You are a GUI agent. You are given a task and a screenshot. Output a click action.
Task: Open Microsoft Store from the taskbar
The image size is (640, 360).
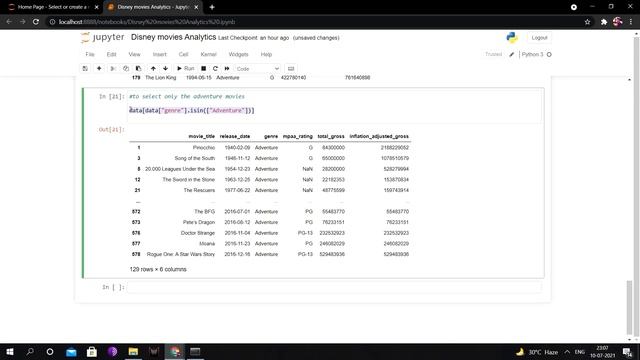[91, 351]
